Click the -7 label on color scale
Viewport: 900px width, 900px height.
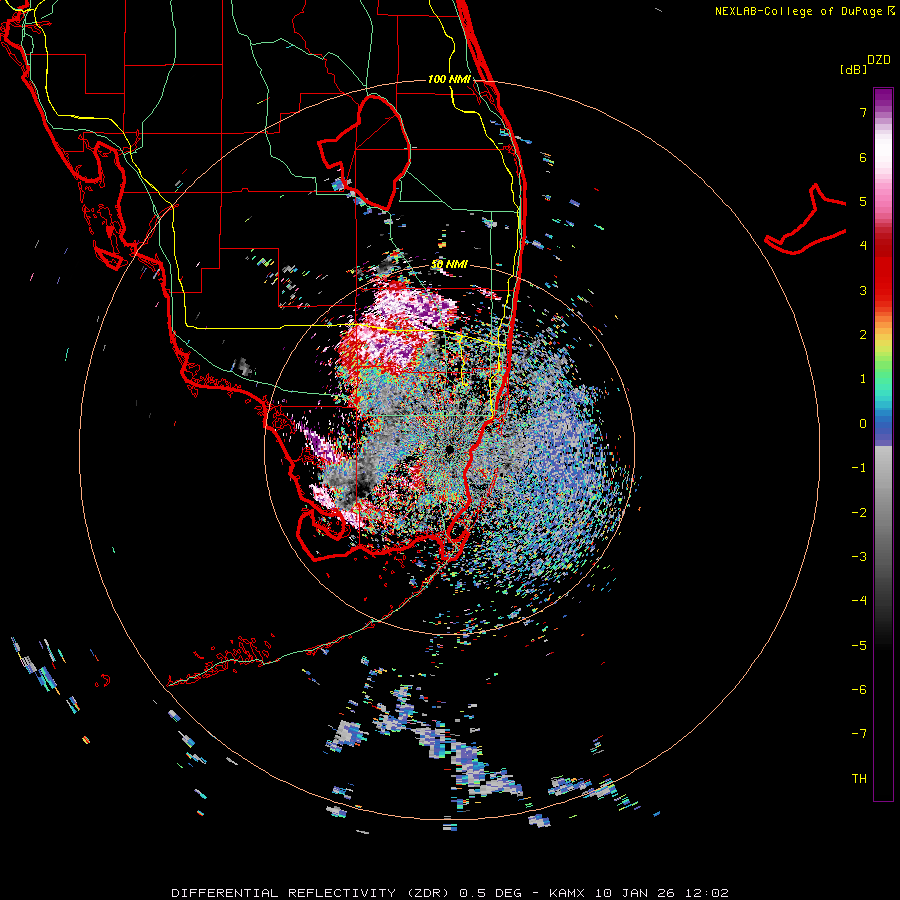point(859,734)
